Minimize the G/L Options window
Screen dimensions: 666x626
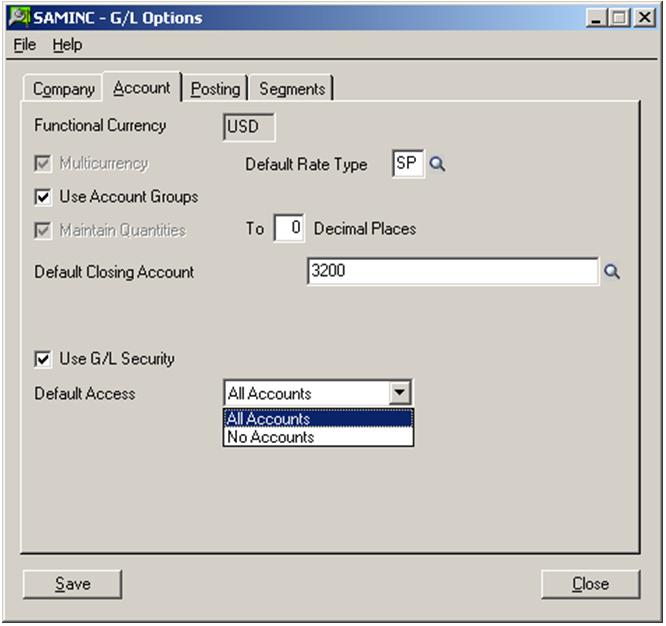596,18
